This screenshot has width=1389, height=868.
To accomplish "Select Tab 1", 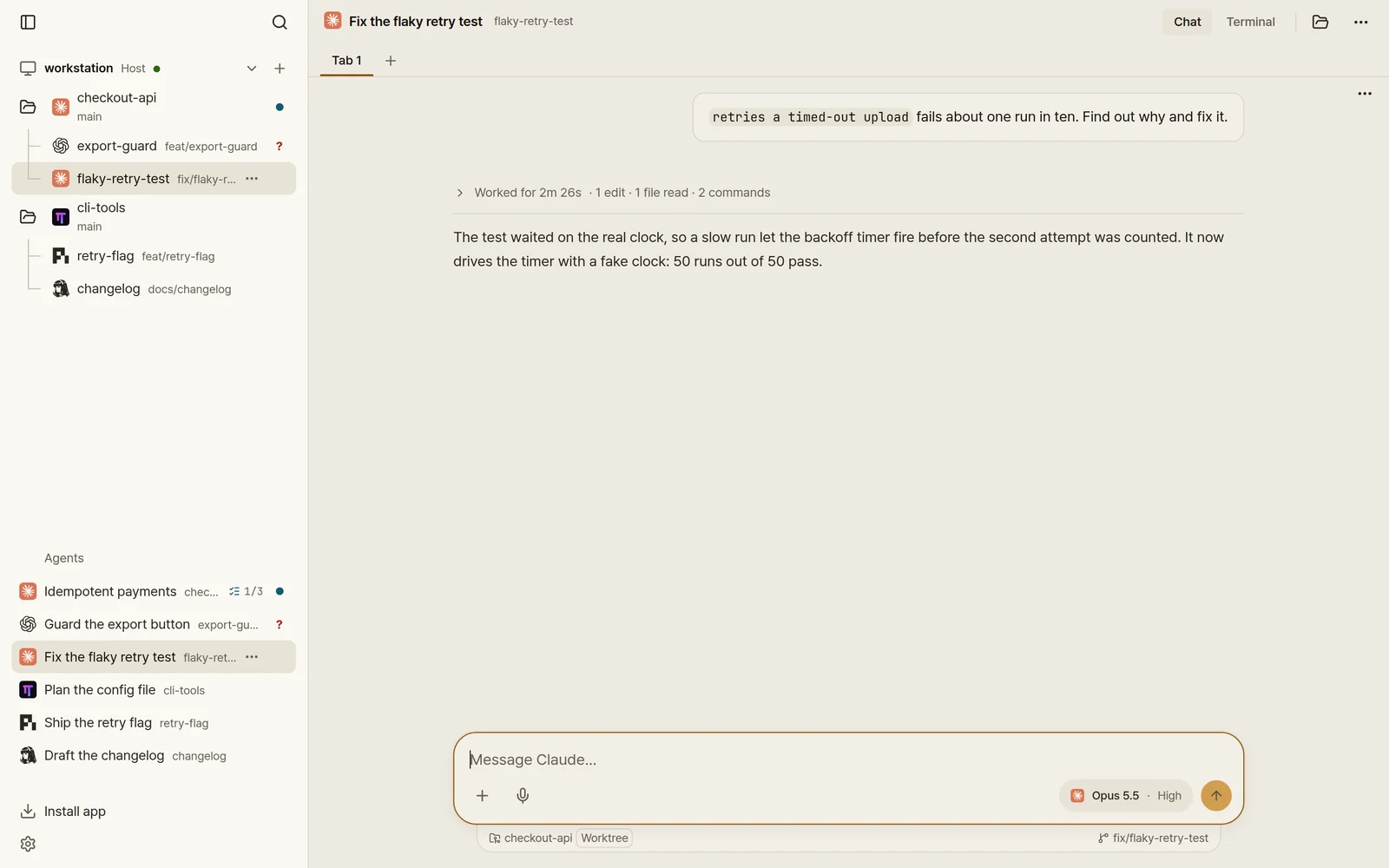I will pos(346,61).
